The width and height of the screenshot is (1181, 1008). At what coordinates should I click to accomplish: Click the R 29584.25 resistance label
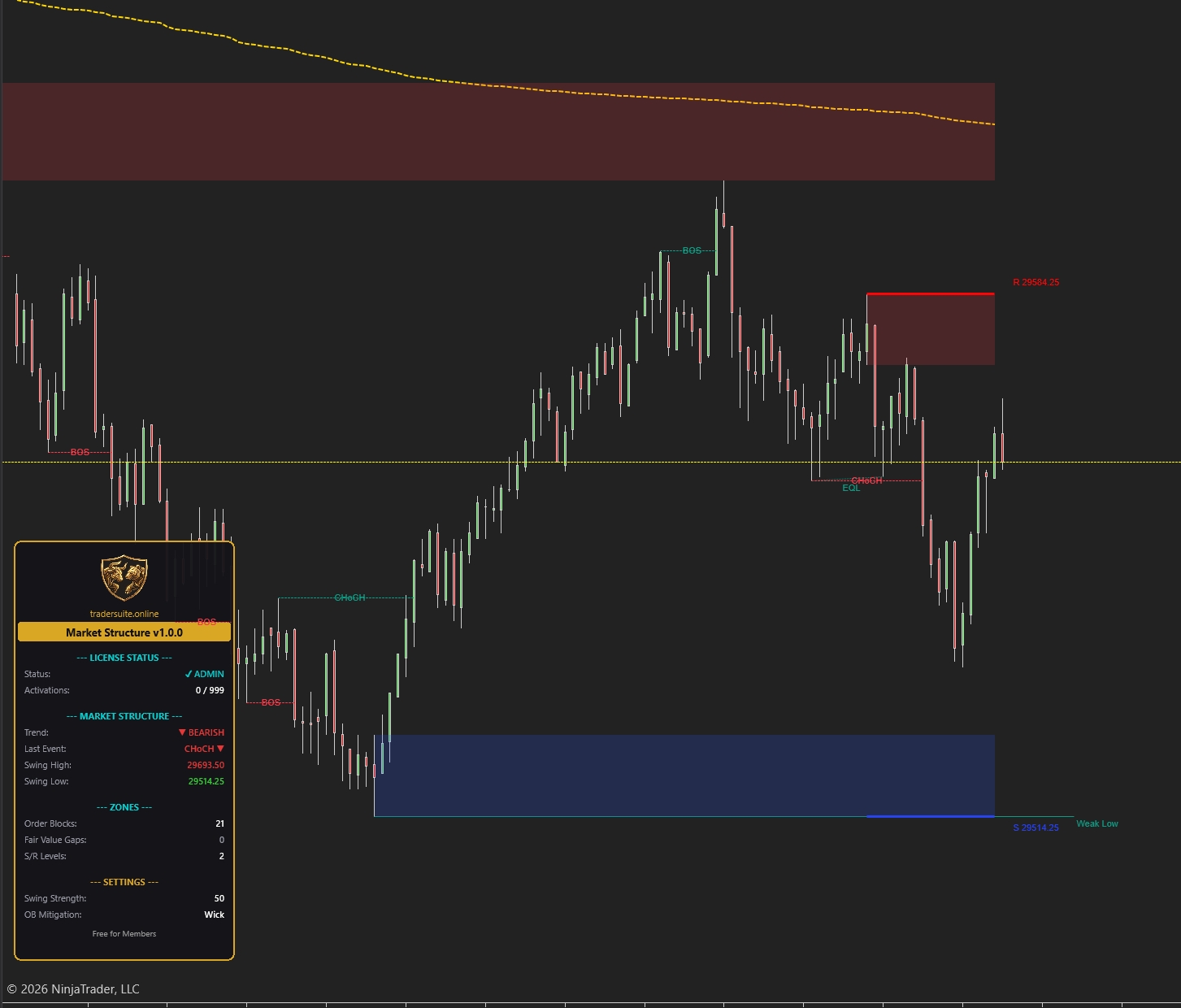coord(1036,282)
